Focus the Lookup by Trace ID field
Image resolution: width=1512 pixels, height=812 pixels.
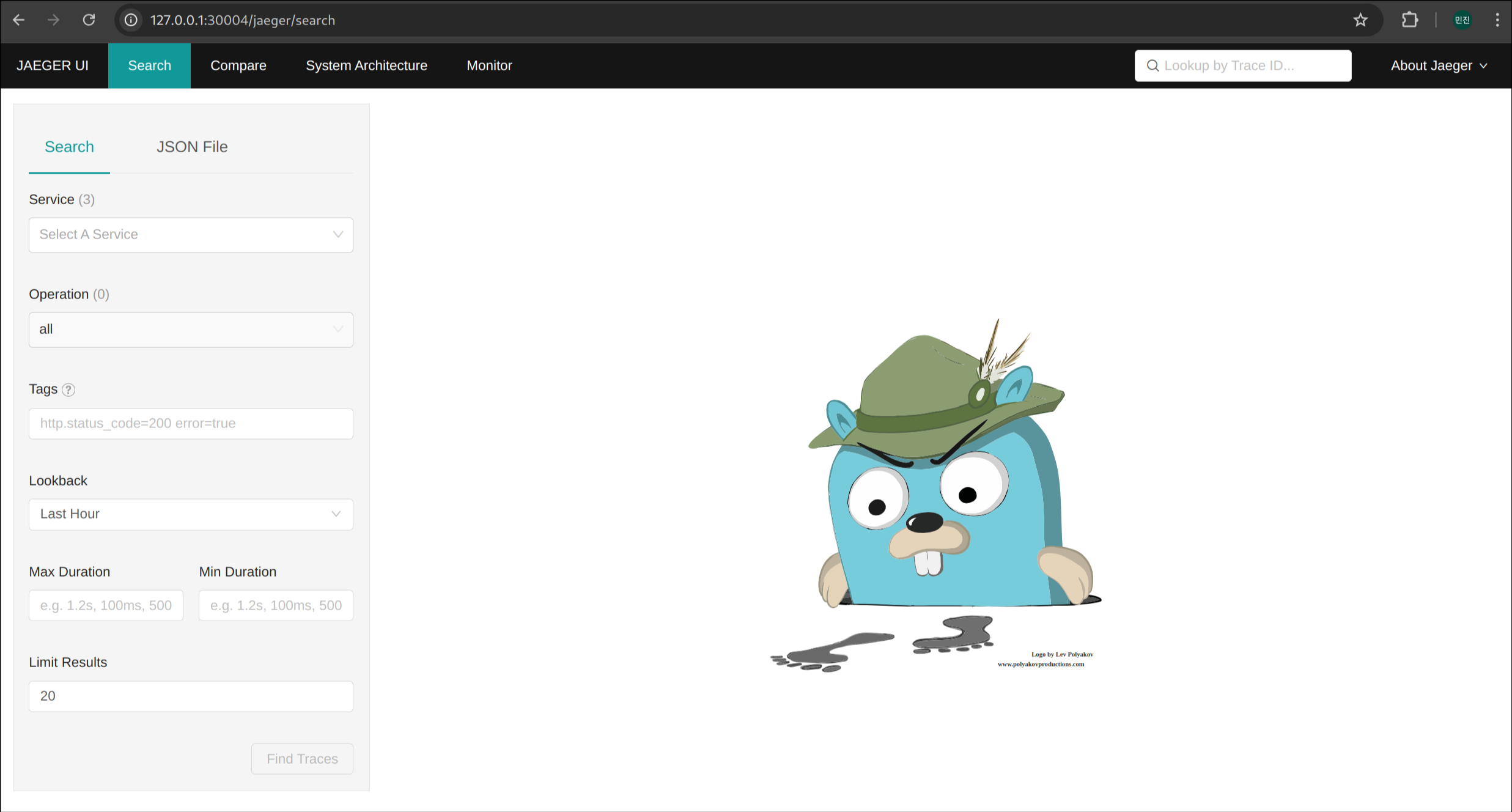click(1243, 65)
